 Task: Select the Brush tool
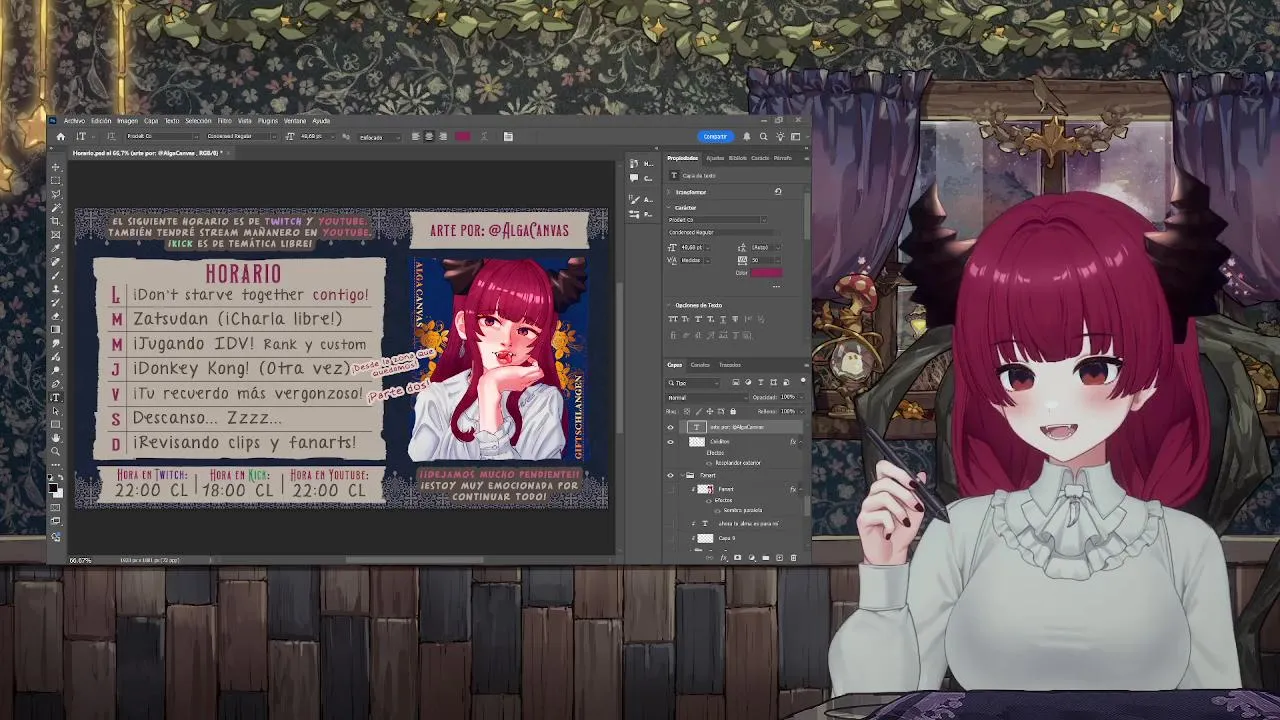tap(56, 275)
